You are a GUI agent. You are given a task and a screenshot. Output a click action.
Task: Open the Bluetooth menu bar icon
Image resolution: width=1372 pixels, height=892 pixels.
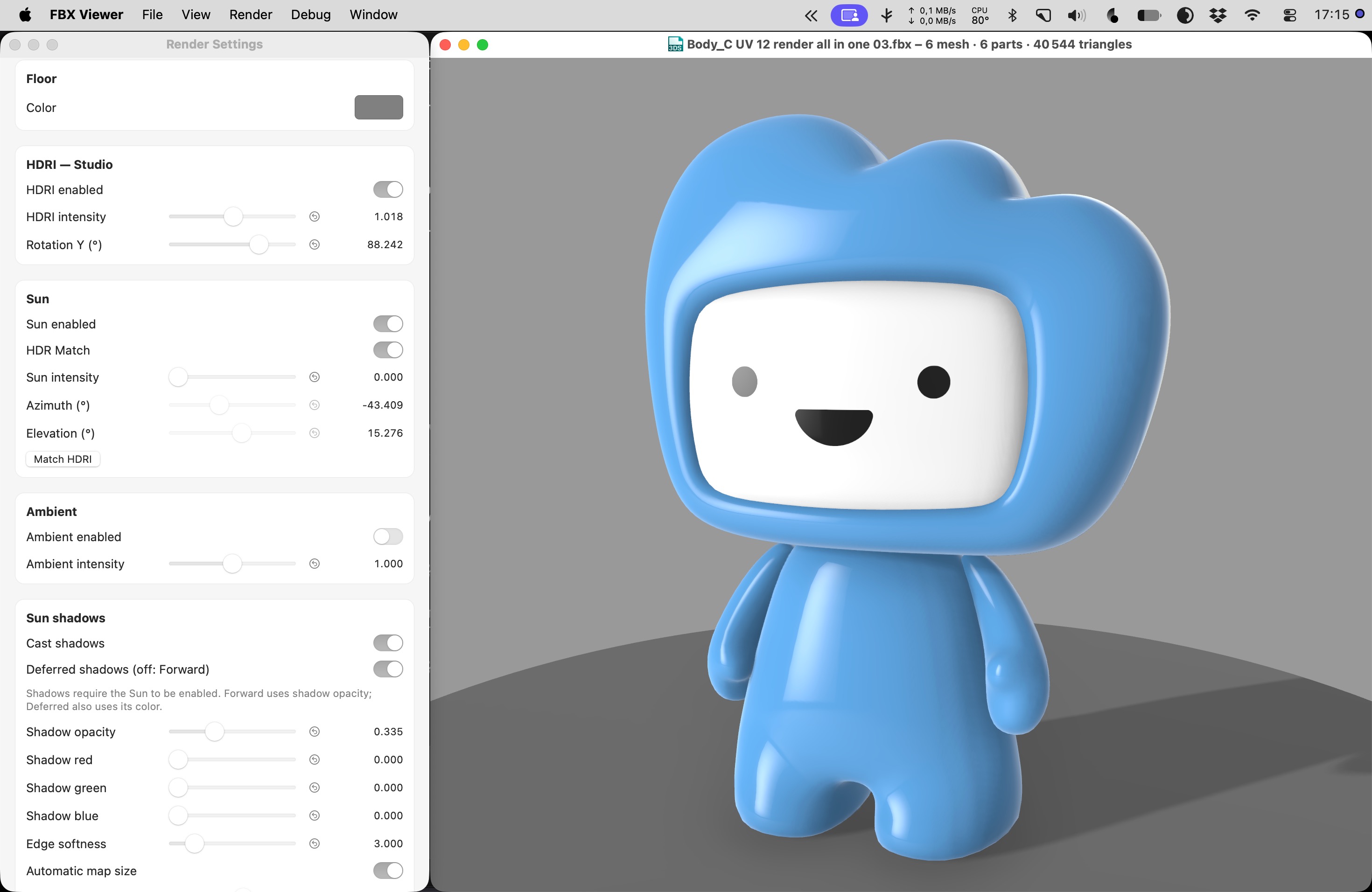[x=1012, y=15]
